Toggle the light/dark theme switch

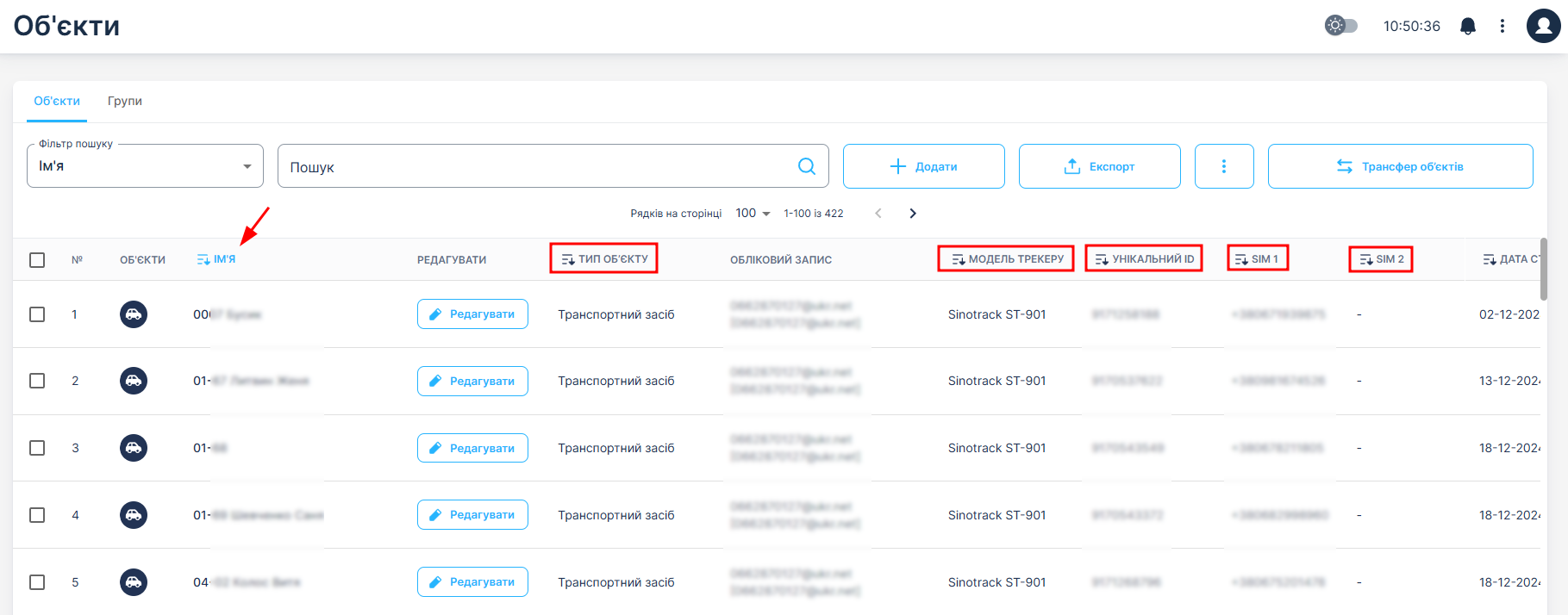(x=1341, y=26)
